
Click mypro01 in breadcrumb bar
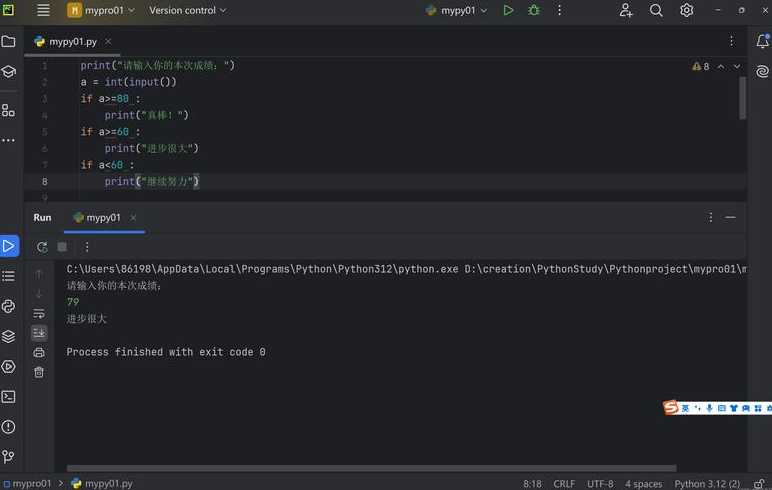click(28, 484)
